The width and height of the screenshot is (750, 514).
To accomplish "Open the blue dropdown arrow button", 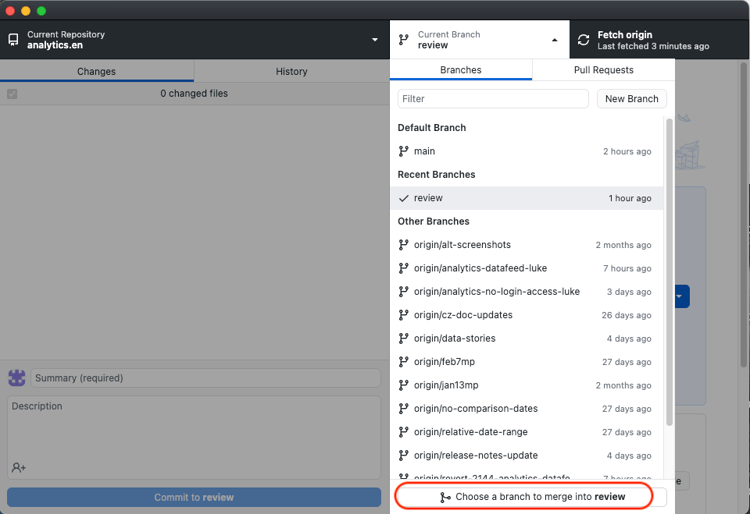I will (x=681, y=296).
